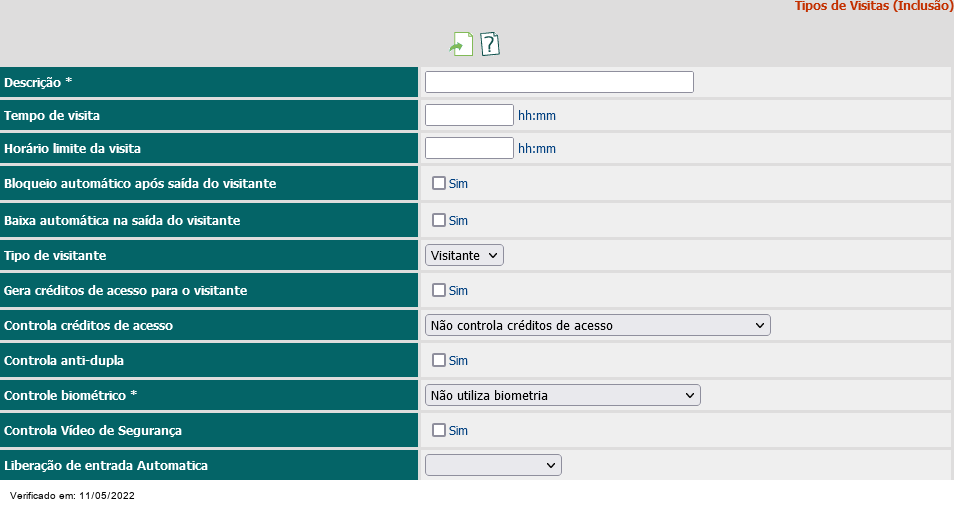Expand Liberação de entrada Automatica dropdown
Viewport: 954px width, 510px height.
493,466
